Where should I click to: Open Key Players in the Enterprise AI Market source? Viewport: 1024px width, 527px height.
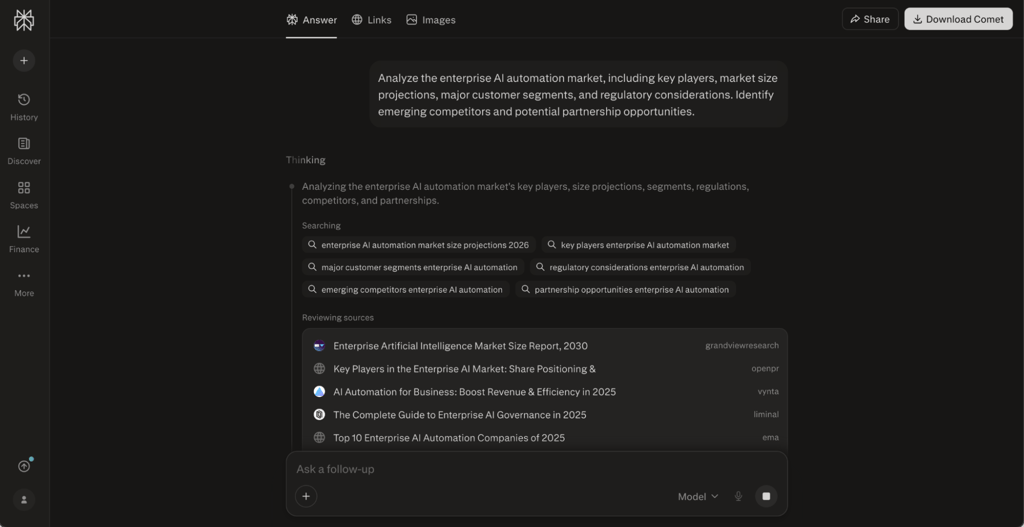(x=545, y=369)
